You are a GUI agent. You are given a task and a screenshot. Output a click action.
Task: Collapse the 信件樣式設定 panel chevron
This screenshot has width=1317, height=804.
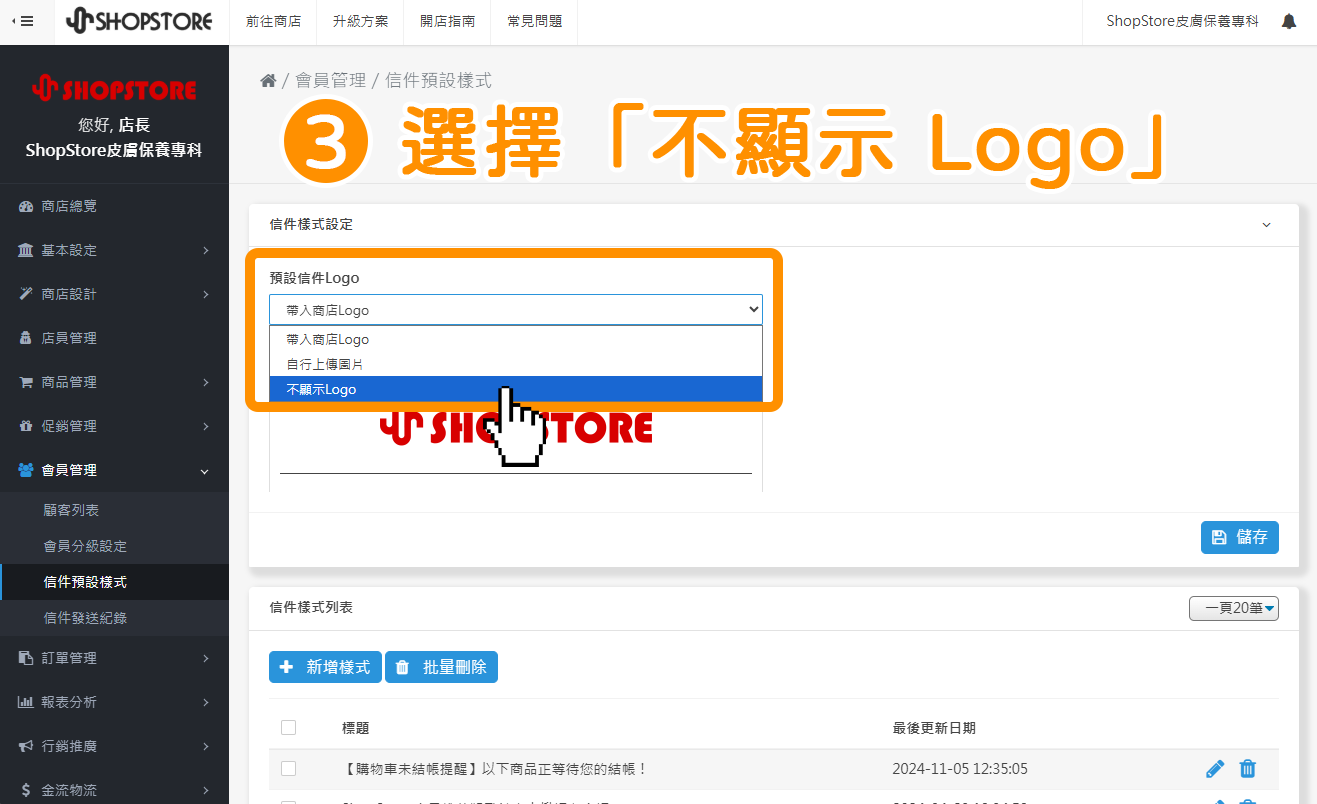point(1266,225)
